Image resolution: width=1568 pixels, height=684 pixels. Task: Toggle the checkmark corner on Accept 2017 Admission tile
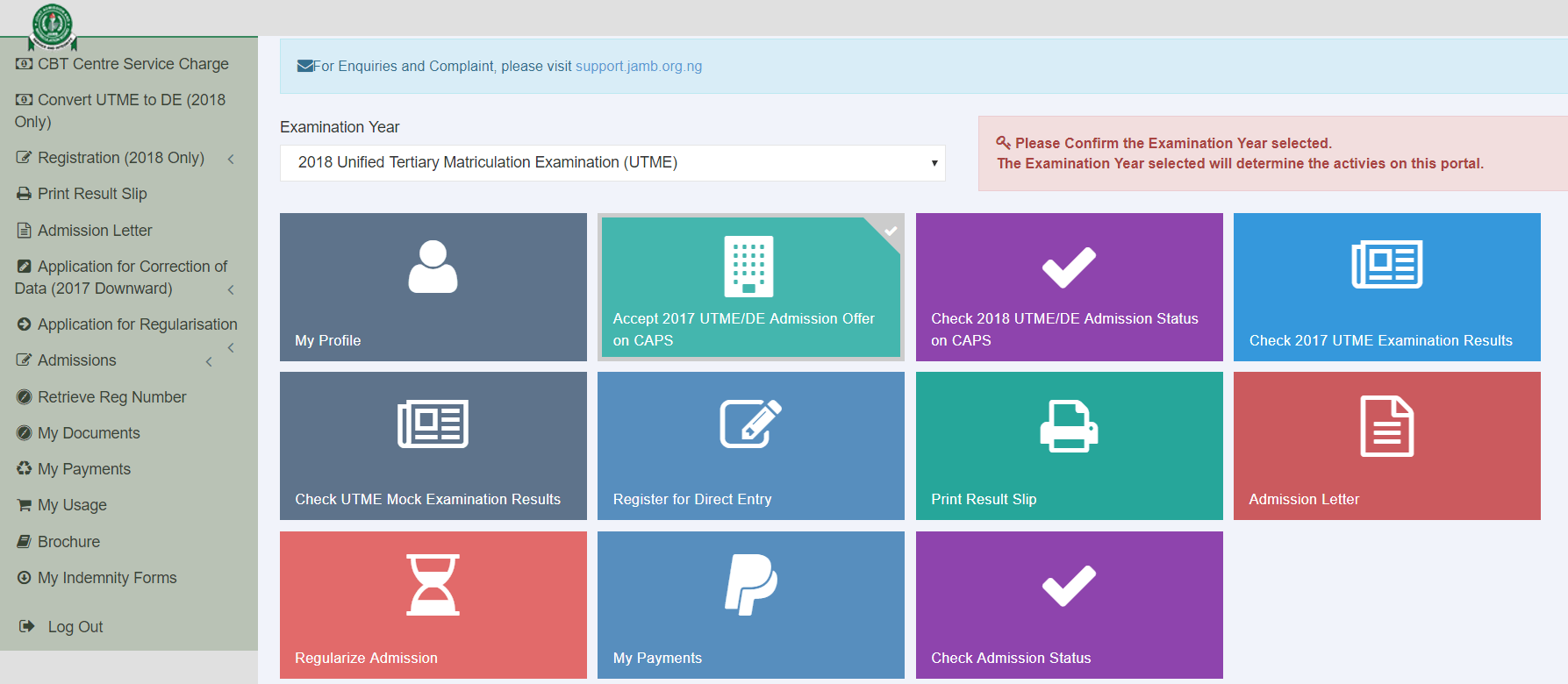(890, 231)
